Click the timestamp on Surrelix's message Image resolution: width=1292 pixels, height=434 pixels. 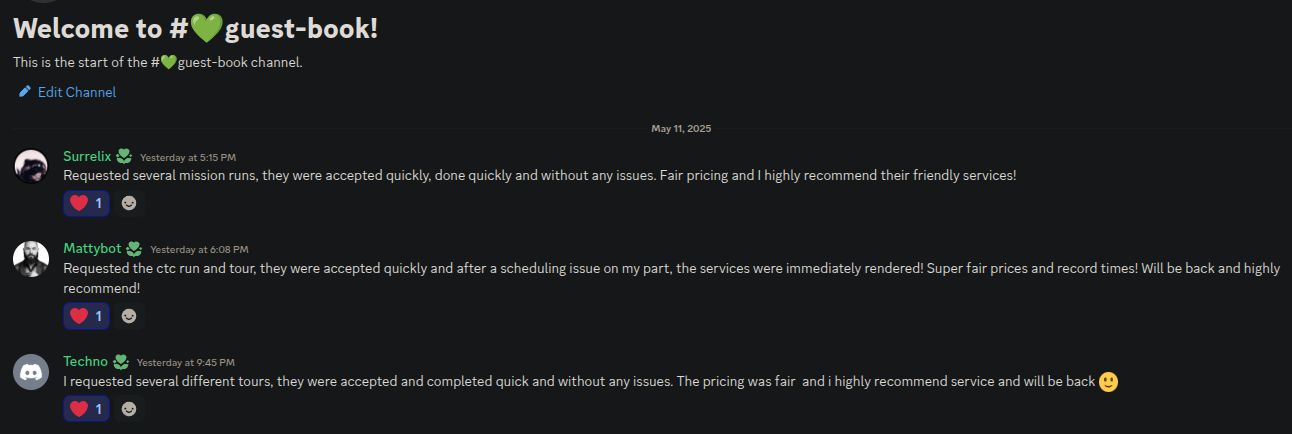(x=188, y=157)
